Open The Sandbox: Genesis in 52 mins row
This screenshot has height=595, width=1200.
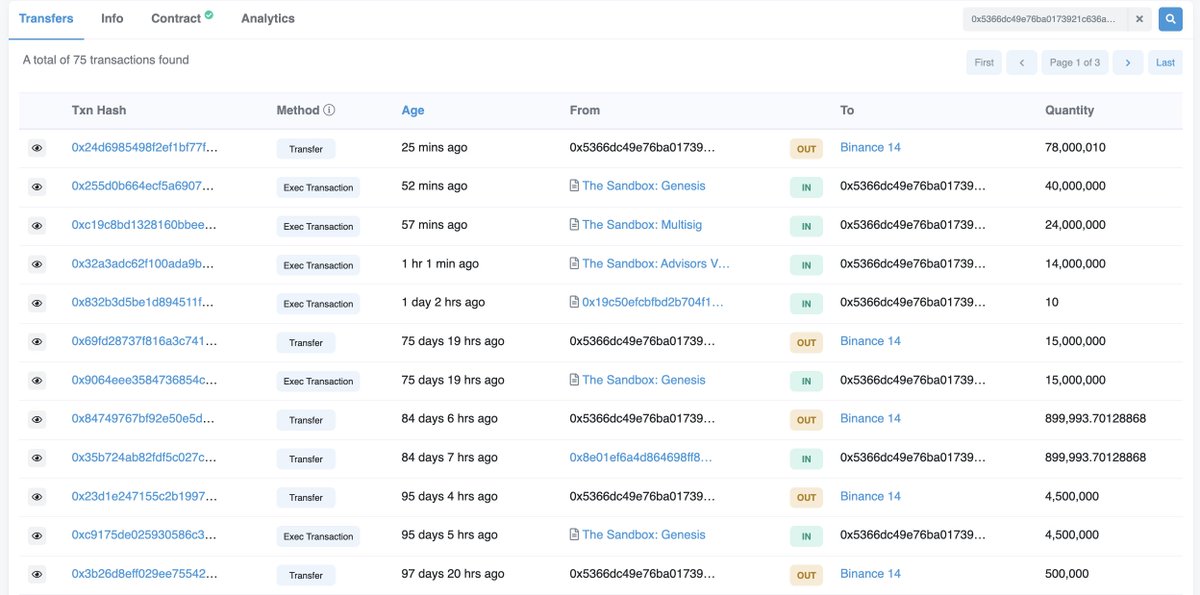(643, 186)
